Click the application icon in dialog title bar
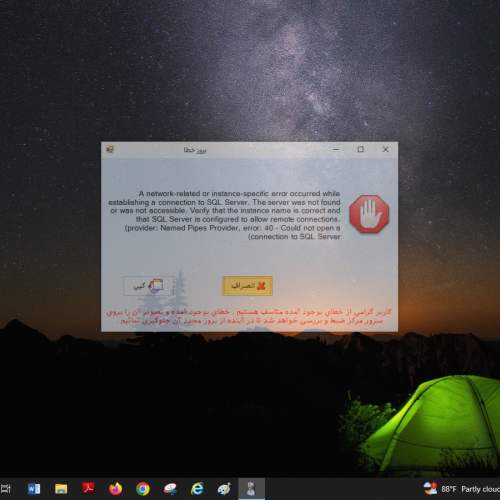The height and width of the screenshot is (500, 500). pyautogui.click(x=110, y=149)
